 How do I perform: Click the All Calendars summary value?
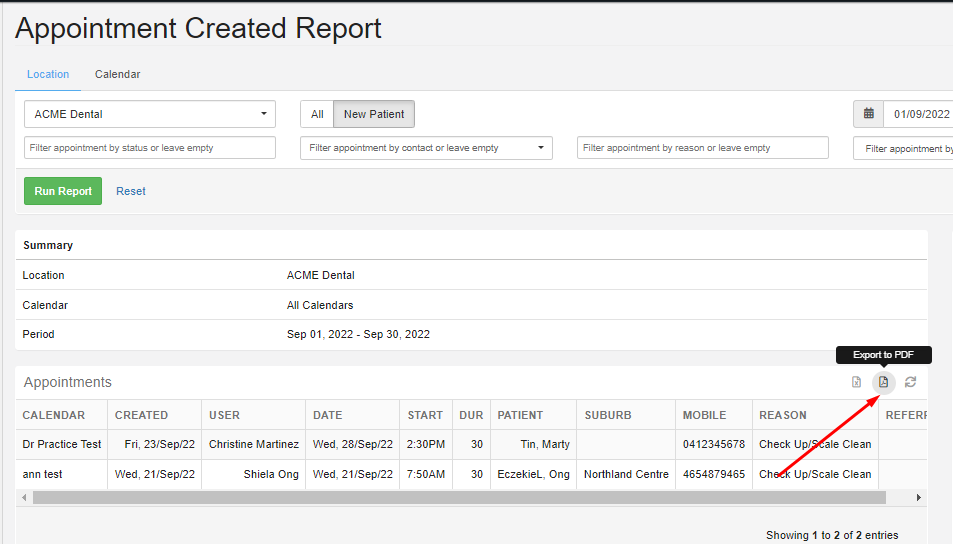(x=320, y=305)
